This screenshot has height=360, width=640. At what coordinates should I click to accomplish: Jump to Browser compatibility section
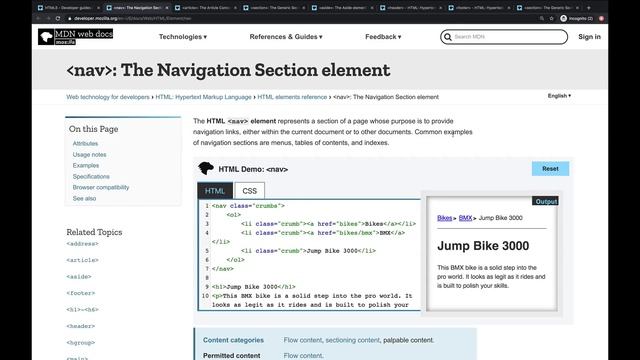click(101, 187)
